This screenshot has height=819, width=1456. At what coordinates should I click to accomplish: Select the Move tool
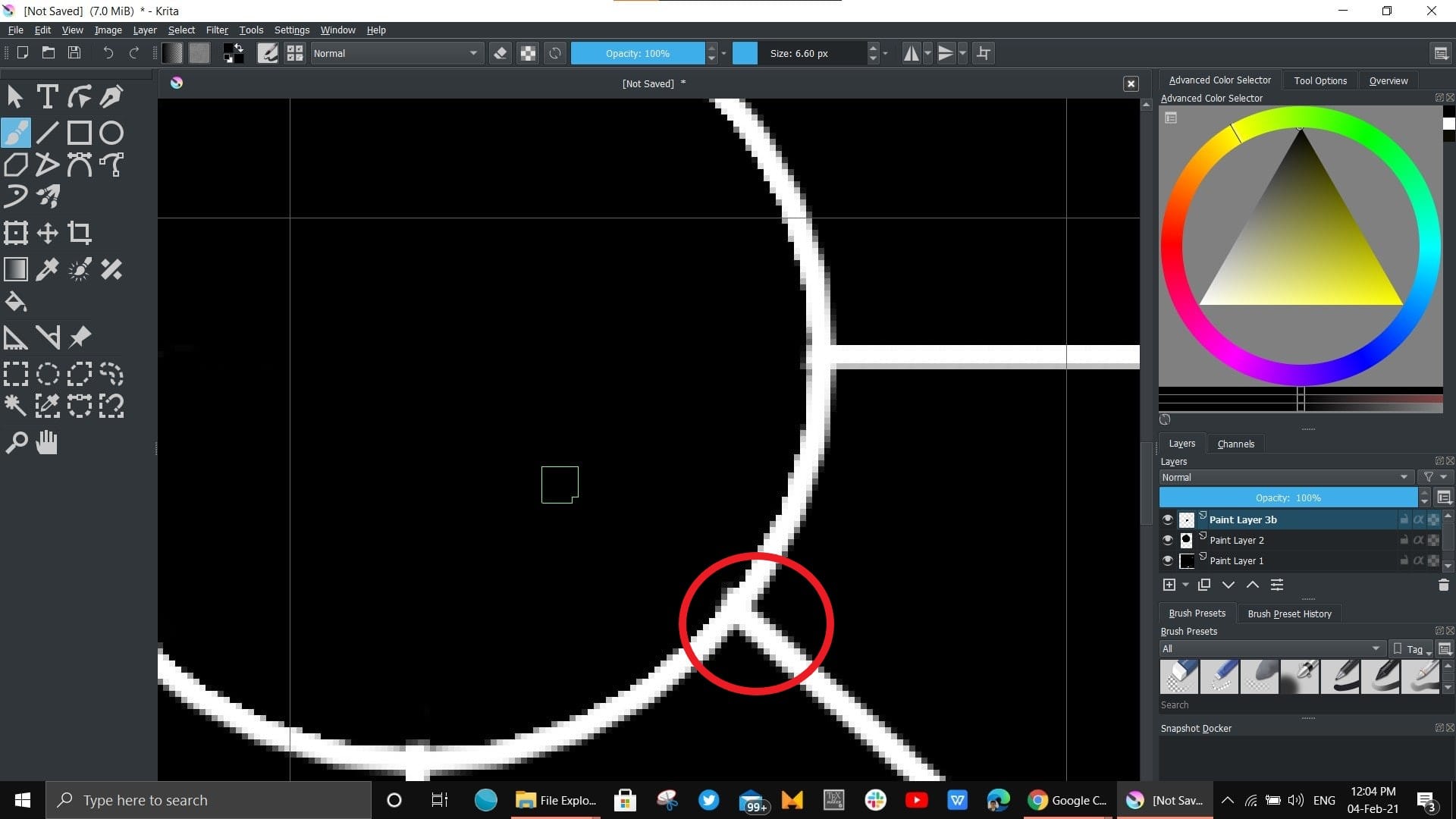click(47, 233)
